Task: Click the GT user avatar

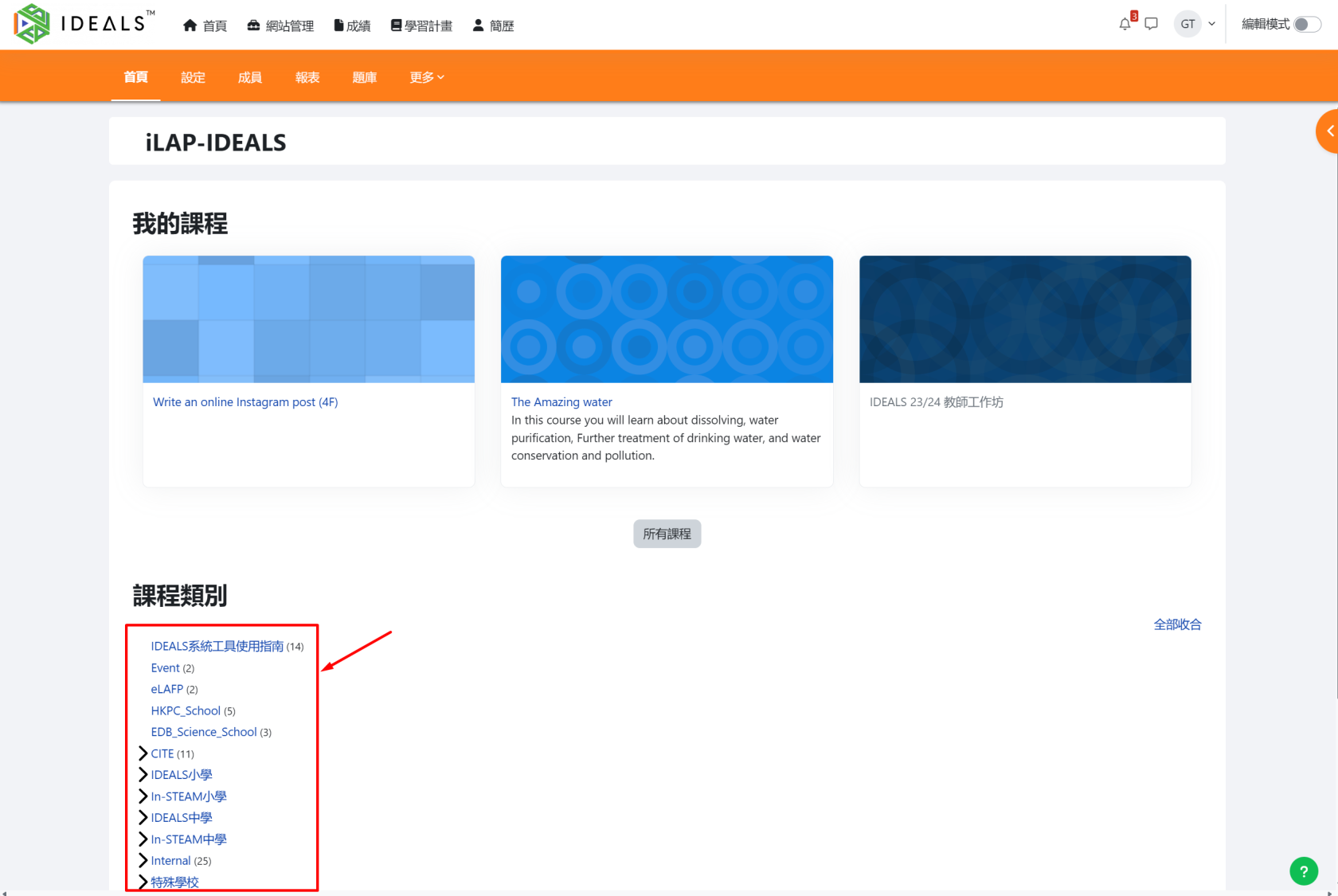Action: pyautogui.click(x=1187, y=24)
